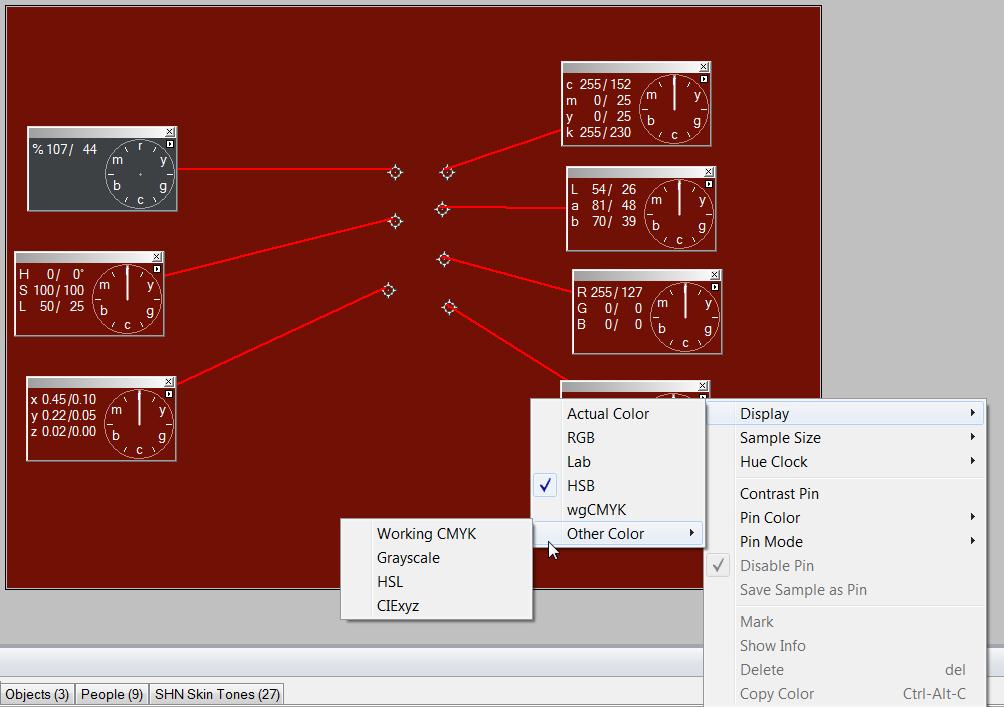Open options arrow on xyz readout panel
The height and width of the screenshot is (707, 1004).
coord(169,394)
